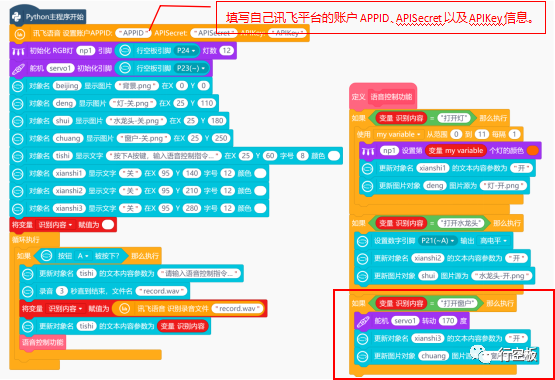555x380 pixels.
Task: Click the 录音 seconds field showing 3
Action: pyautogui.click(x=62, y=291)
